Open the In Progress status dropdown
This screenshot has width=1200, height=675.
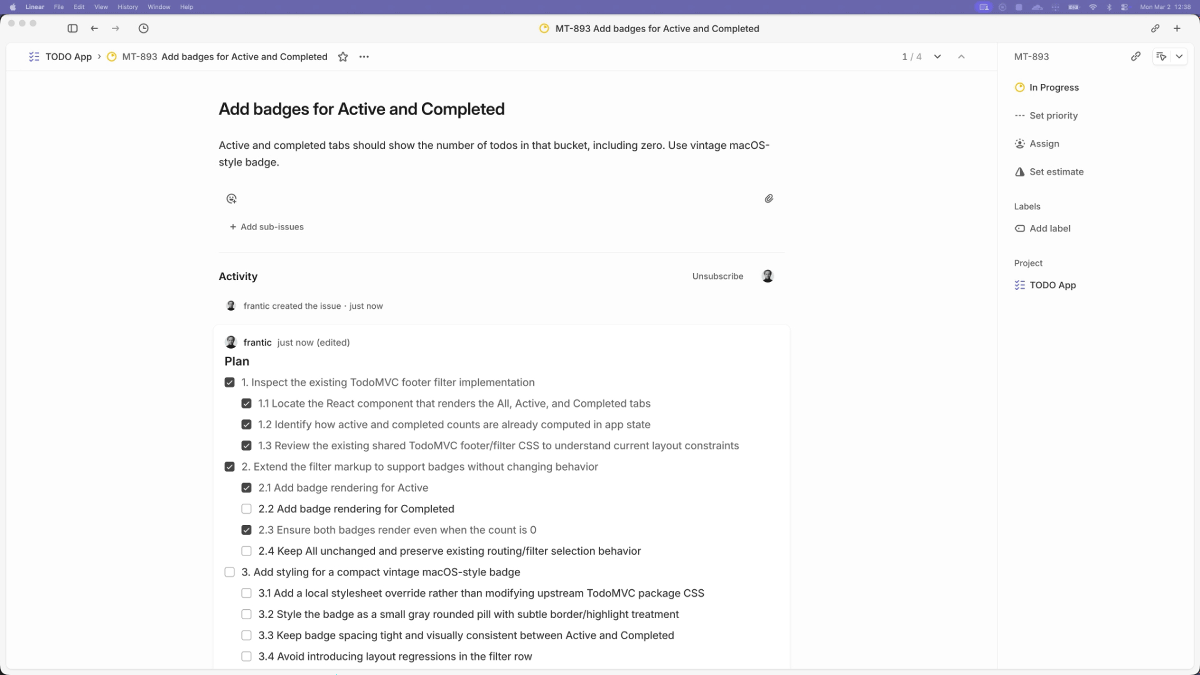1046,88
